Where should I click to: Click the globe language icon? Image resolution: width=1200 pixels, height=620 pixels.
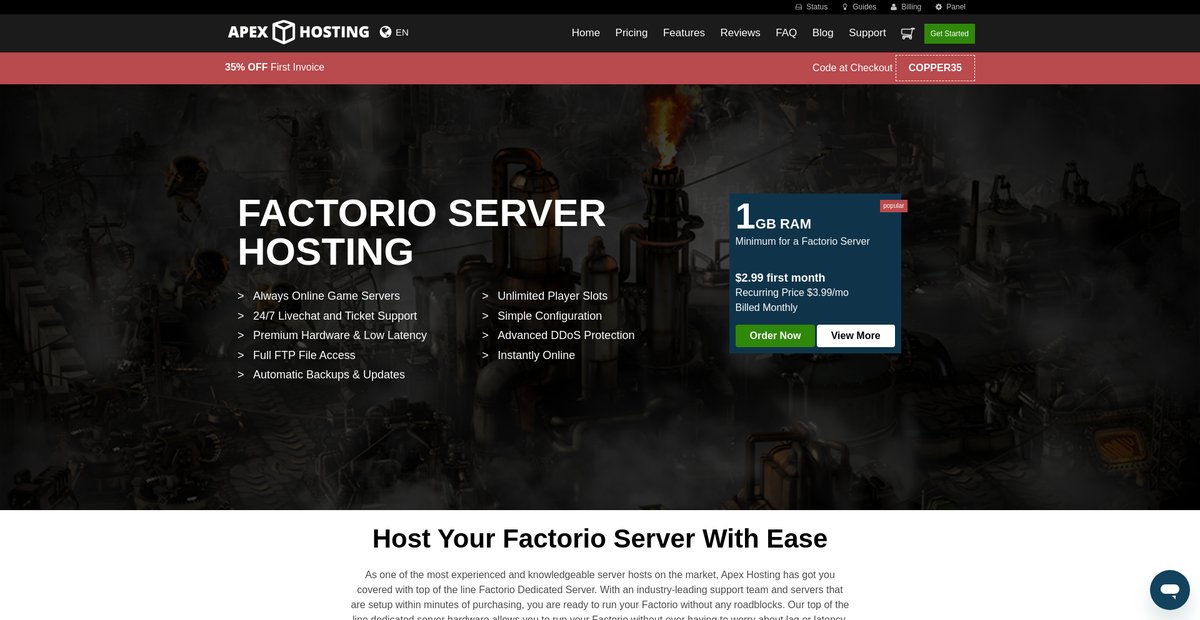386,32
